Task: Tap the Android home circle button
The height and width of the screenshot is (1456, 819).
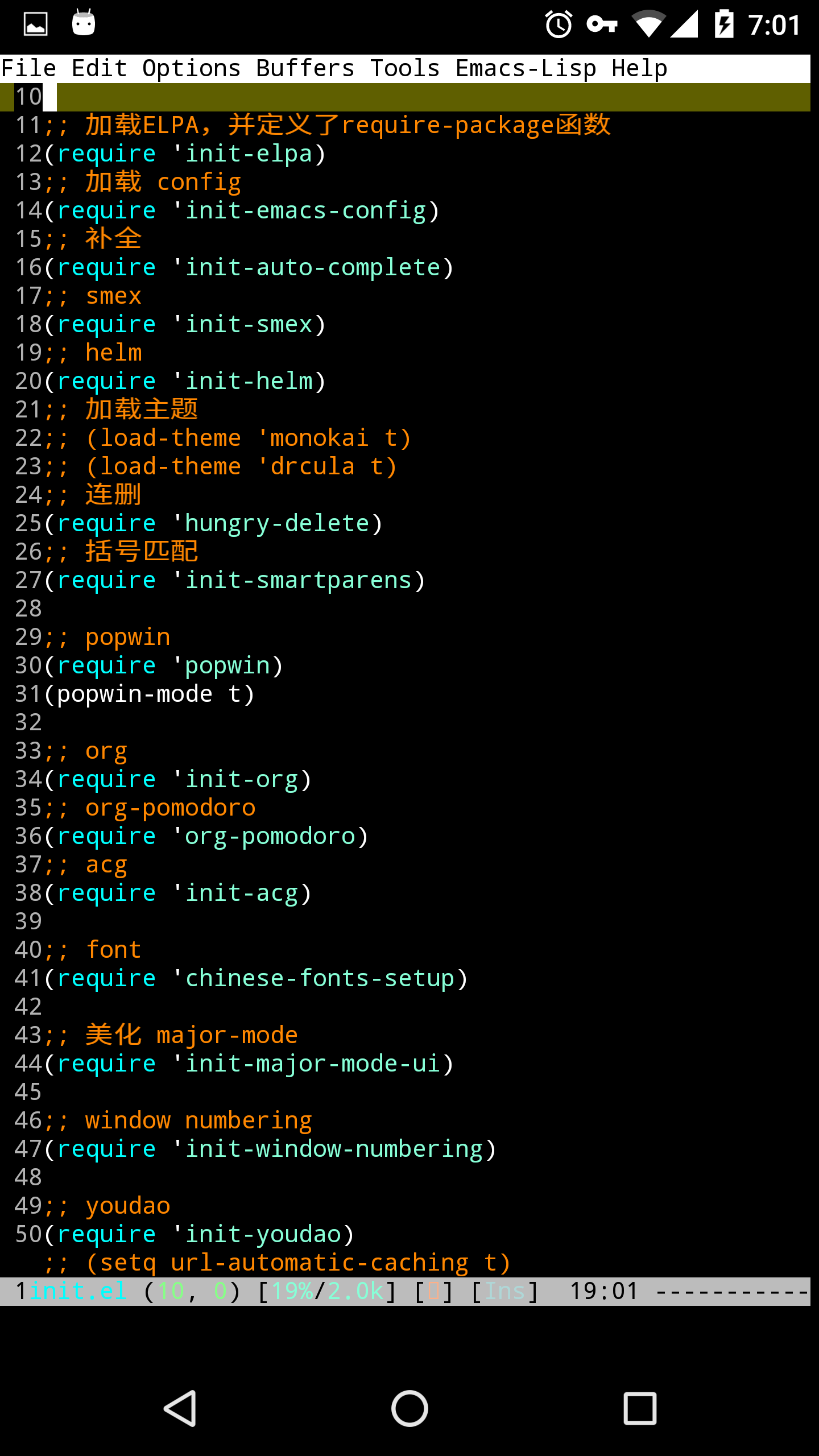Action: click(409, 1408)
